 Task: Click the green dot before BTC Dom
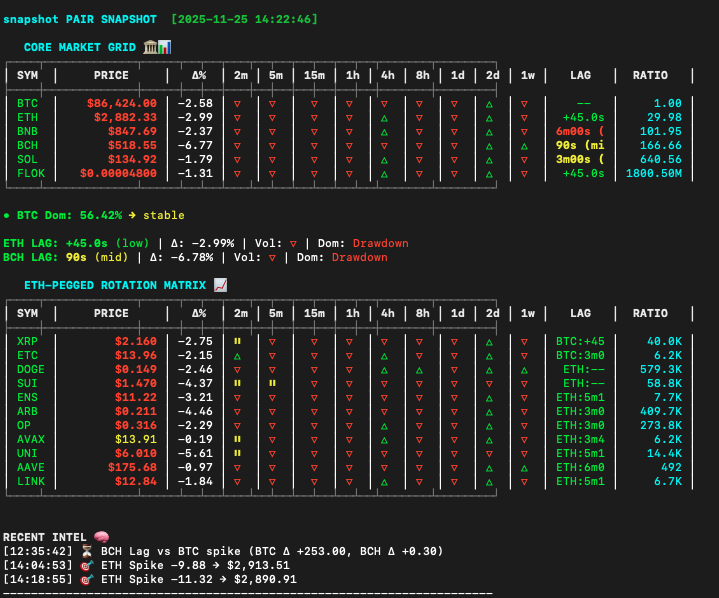[6, 215]
